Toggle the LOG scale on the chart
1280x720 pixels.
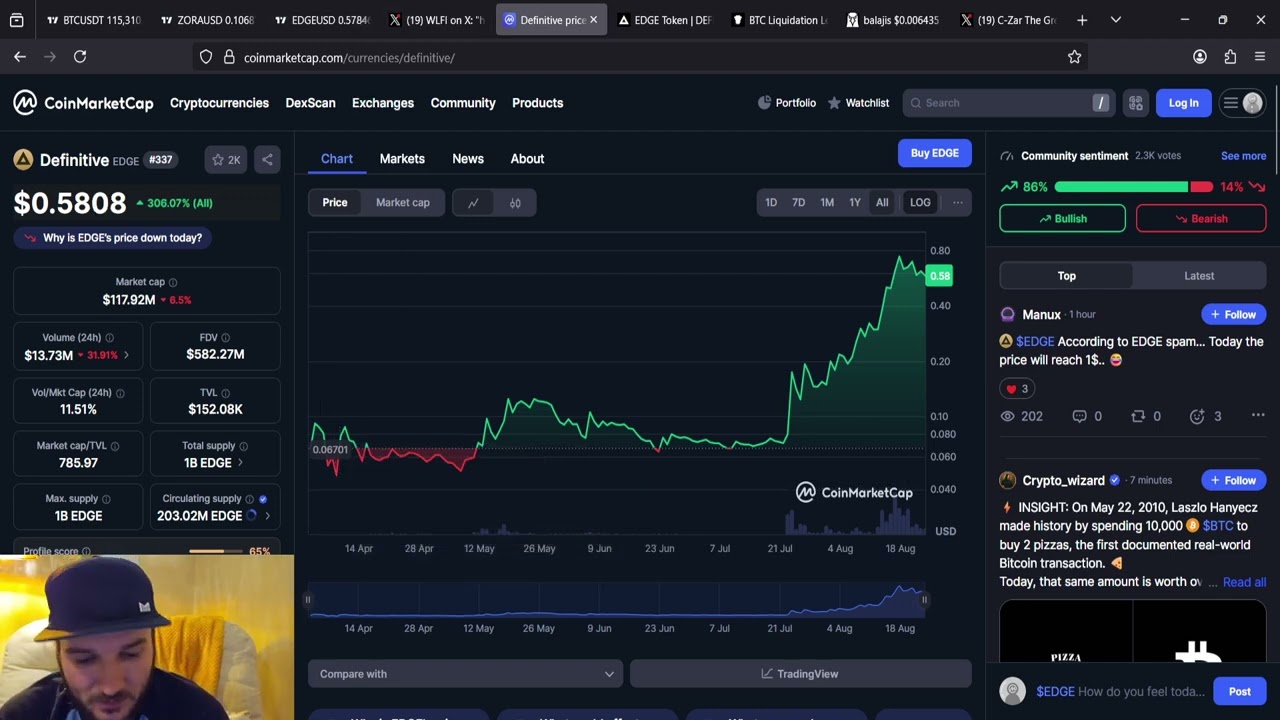coord(920,203)
